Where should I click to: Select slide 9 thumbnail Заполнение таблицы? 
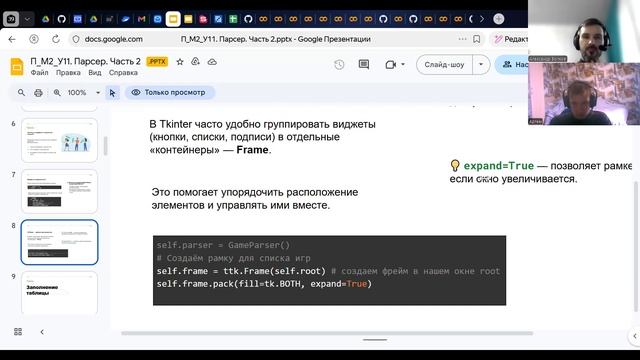60,292
